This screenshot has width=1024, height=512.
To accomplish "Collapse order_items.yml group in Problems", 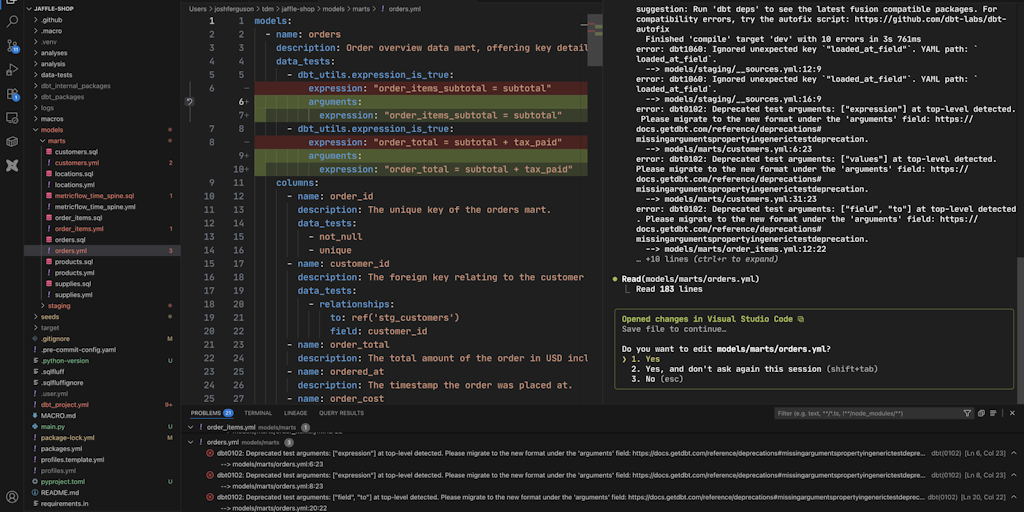I will pyautogui.click(x=191, y=427).
